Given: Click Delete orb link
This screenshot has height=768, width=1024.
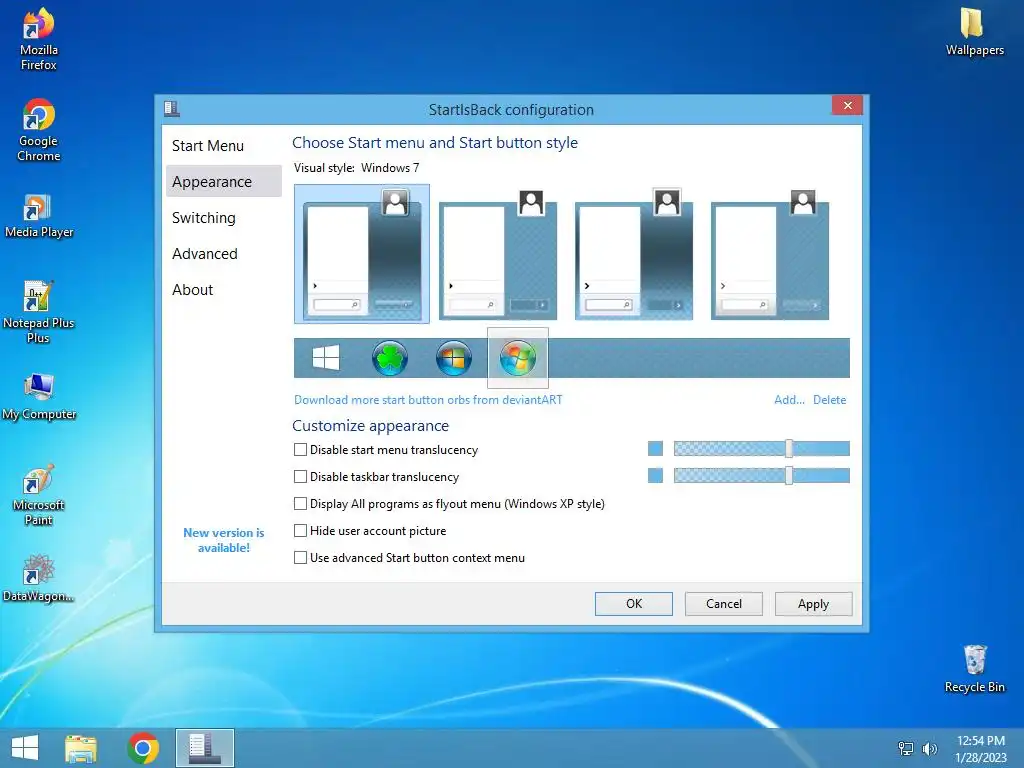Looking at the screenshot, I should click(829, 400).
